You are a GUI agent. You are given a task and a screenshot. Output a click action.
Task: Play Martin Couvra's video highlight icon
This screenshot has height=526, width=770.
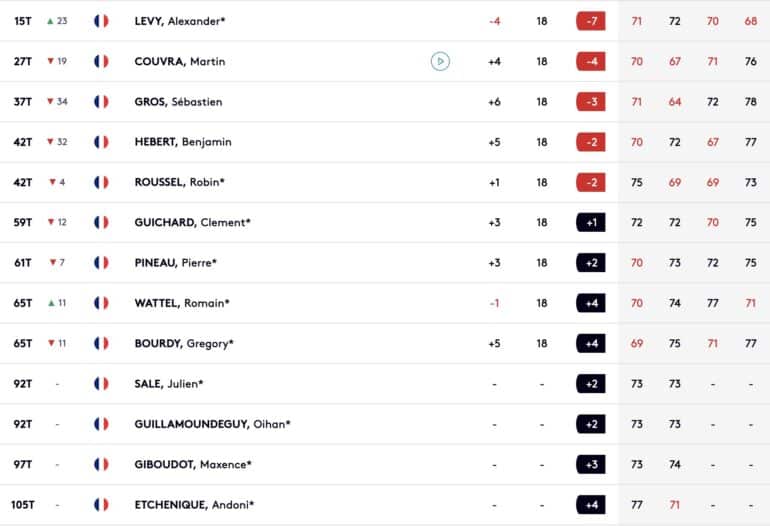coord(440,61)
